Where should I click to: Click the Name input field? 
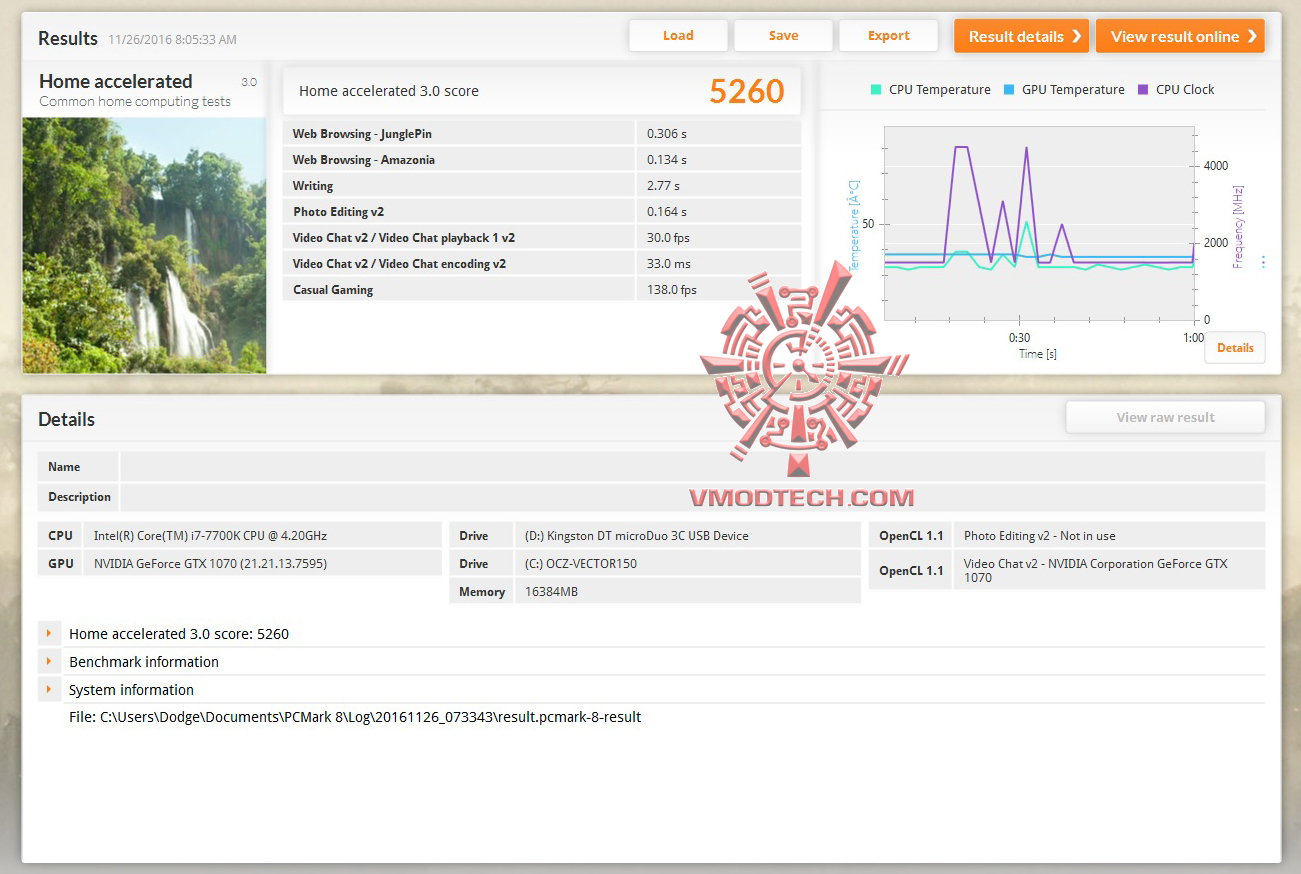(x=692, y=467)
